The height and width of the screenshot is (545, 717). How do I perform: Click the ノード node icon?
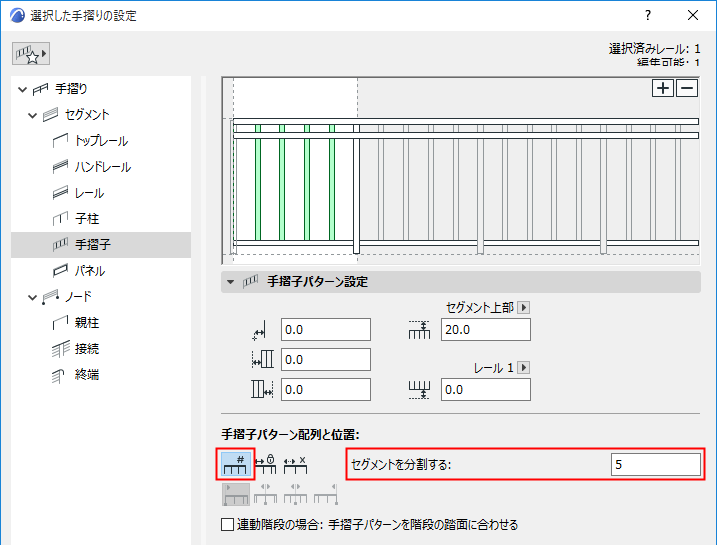[x=50, y=297]
